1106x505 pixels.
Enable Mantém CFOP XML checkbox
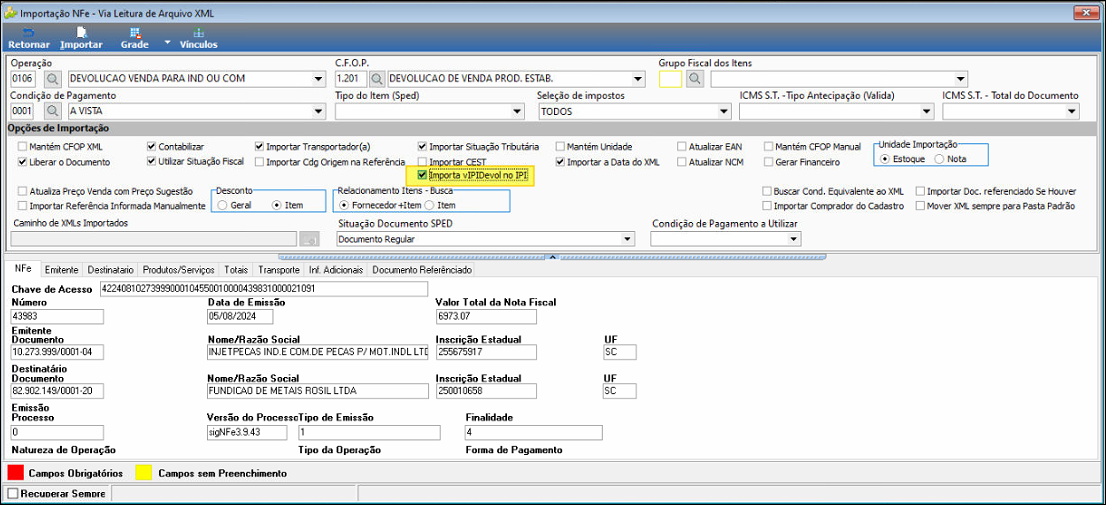point(23,147)
